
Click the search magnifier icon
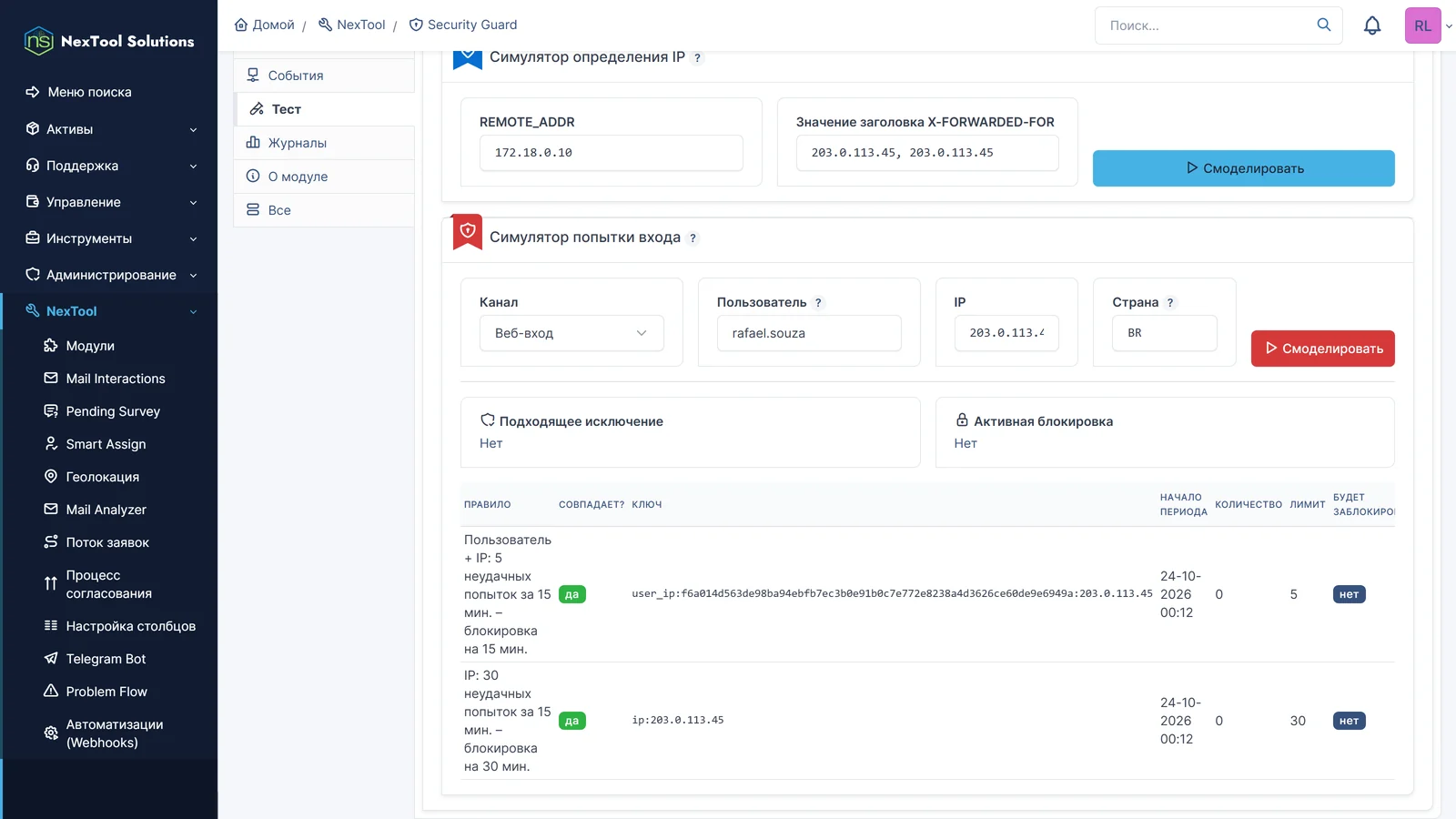pos(1324,25)
